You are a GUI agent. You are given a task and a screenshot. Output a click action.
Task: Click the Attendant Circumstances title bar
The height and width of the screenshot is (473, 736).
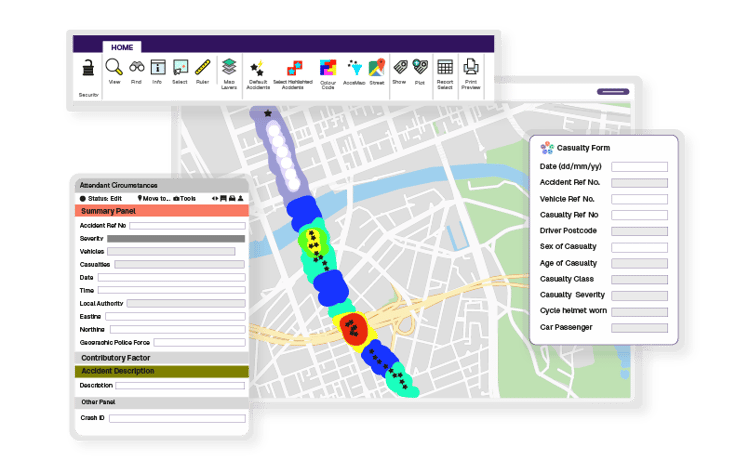pos(161,185)
